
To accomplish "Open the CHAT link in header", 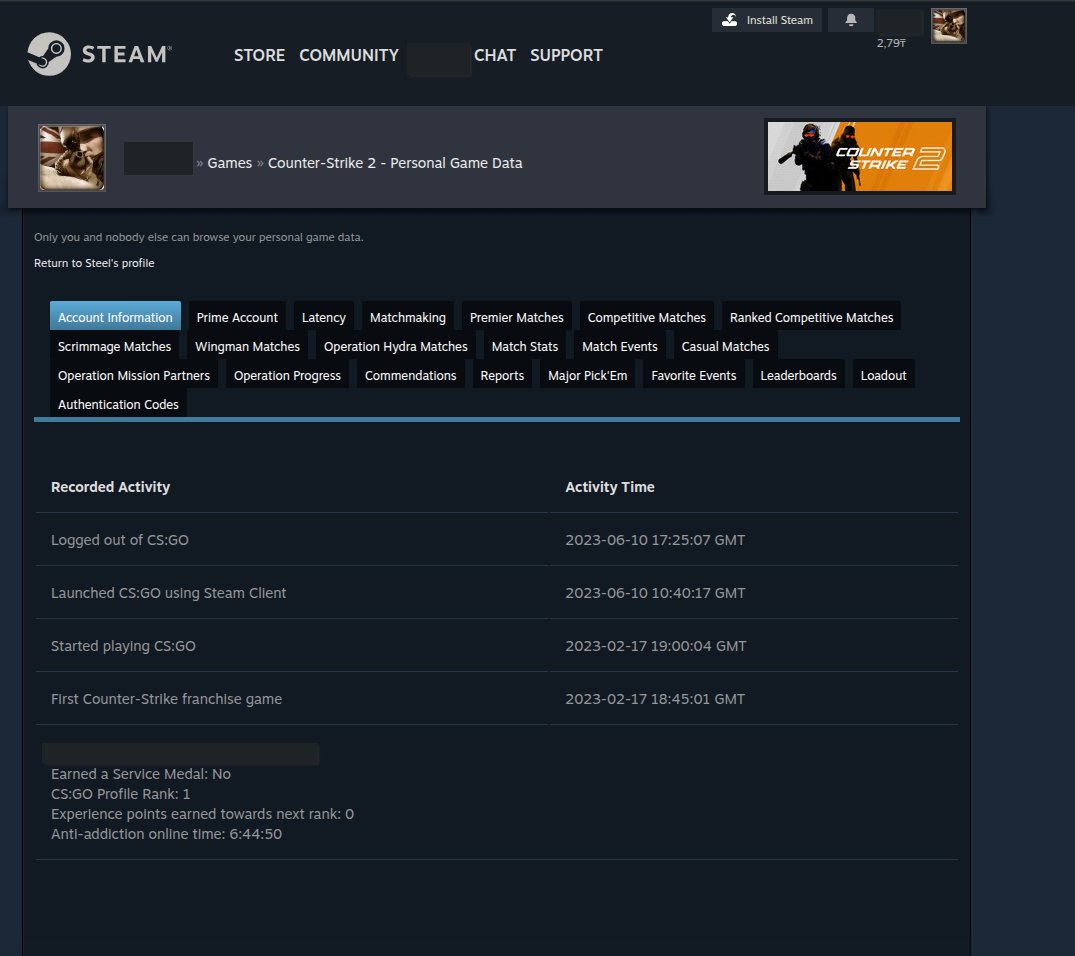I will click(495, 55).
